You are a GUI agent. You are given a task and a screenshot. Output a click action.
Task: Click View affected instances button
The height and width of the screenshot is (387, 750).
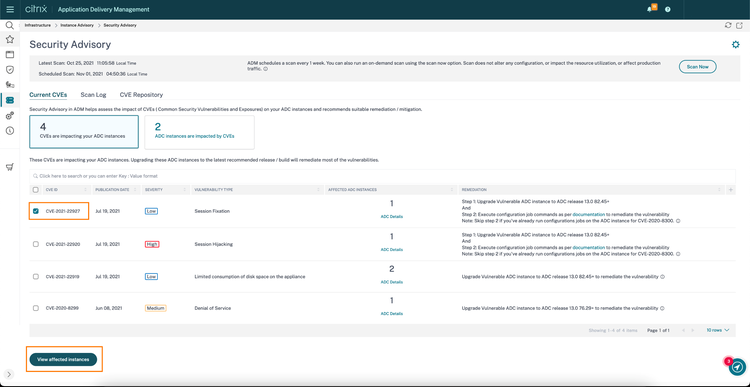click(x=63, y=359)
